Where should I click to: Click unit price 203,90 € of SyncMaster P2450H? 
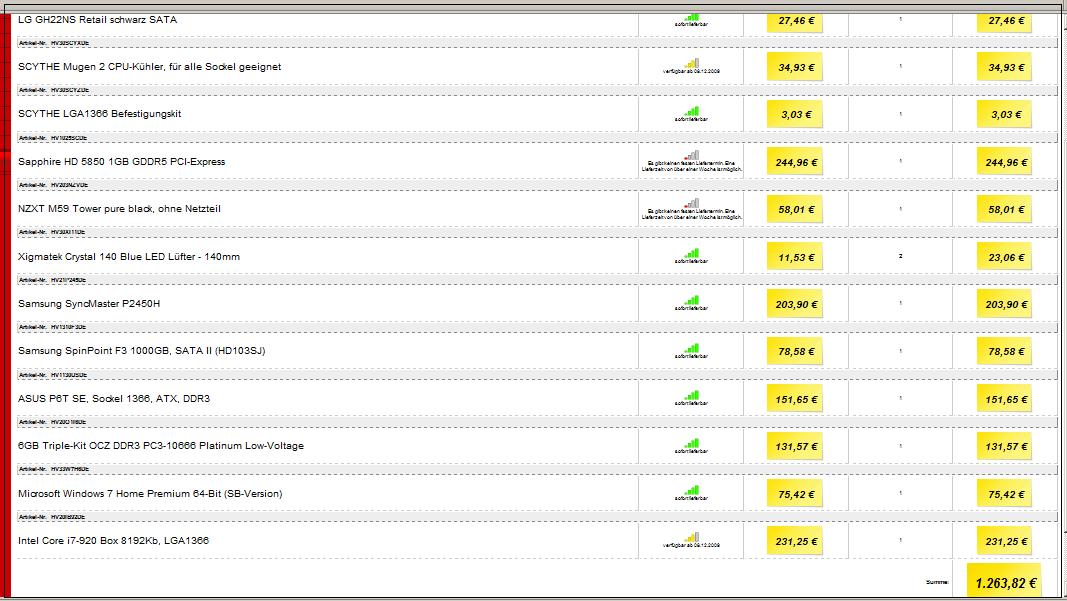pyautogui.click(x=795, y=304)
